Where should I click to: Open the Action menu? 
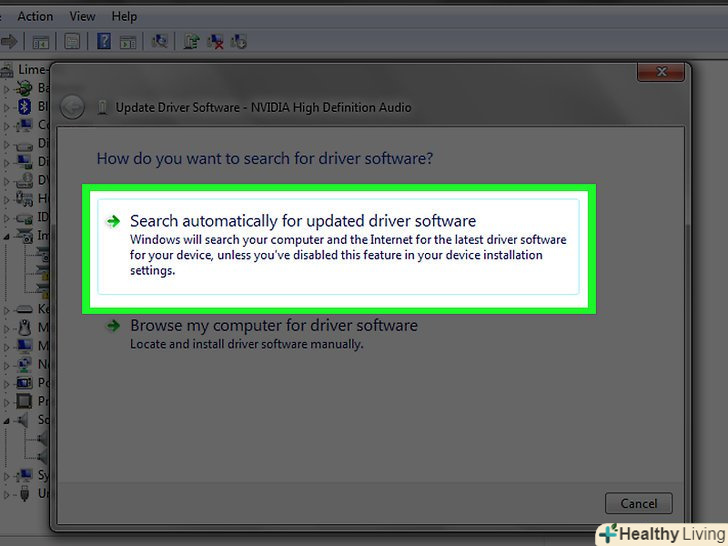coord(35,17)
